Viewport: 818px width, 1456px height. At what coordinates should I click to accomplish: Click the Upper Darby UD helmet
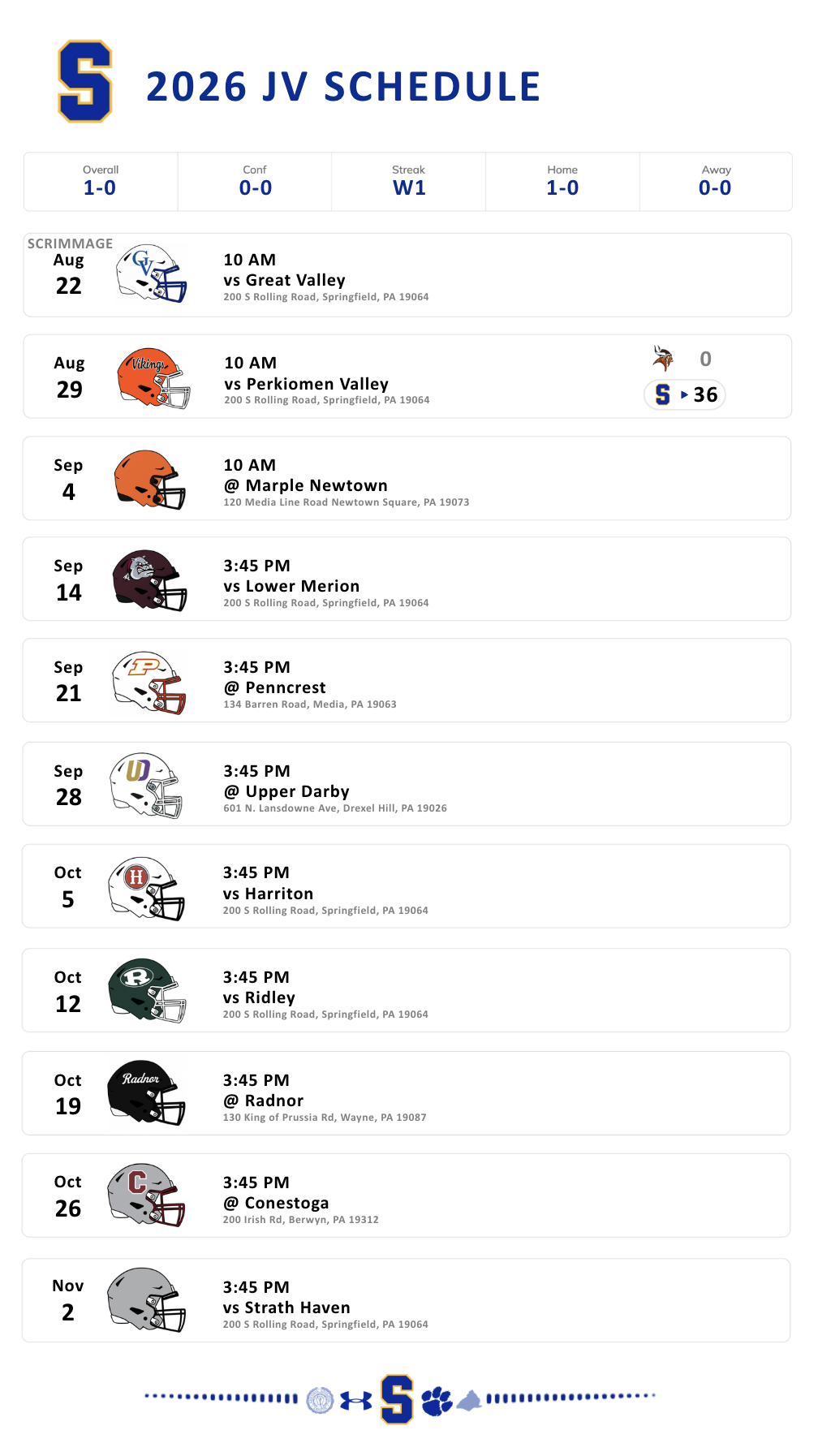(146, 785)
